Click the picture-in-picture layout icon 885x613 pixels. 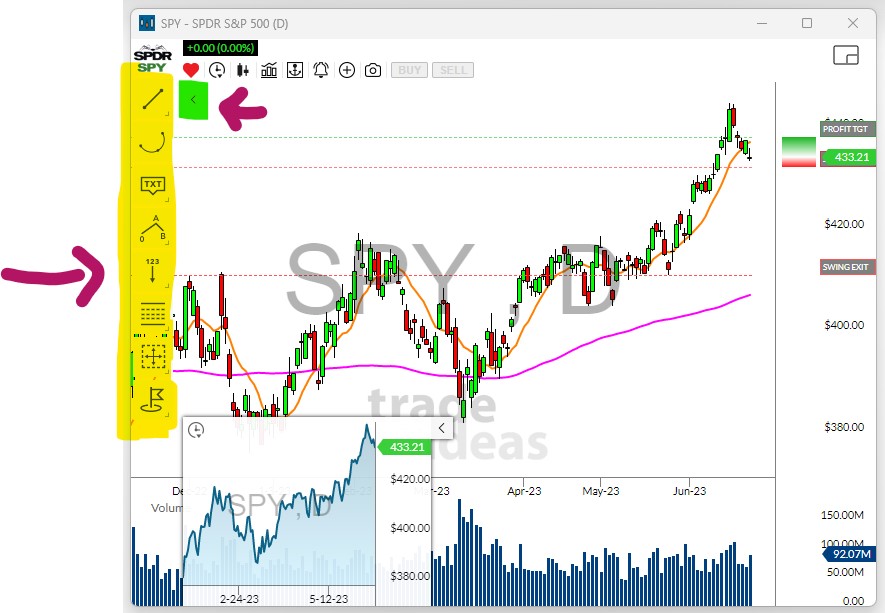[846, 55]
